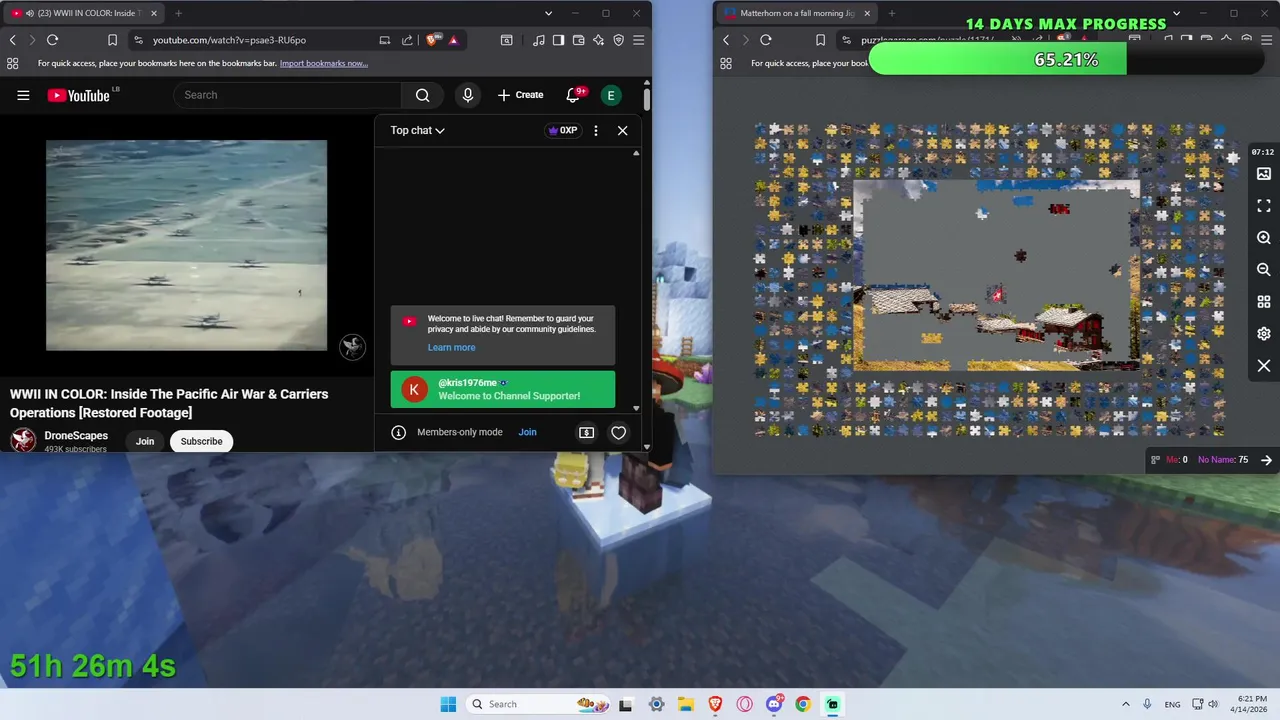Click chat scroll down arrow

click(x=636, y=408)
